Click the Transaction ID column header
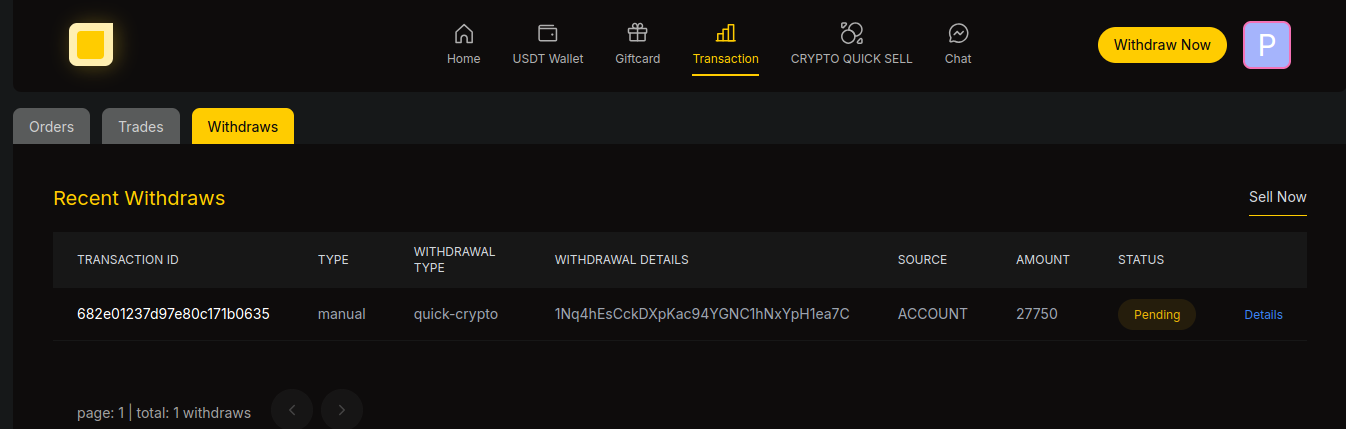Screen dimensions: 1346x429 click(x=128, y=260)
